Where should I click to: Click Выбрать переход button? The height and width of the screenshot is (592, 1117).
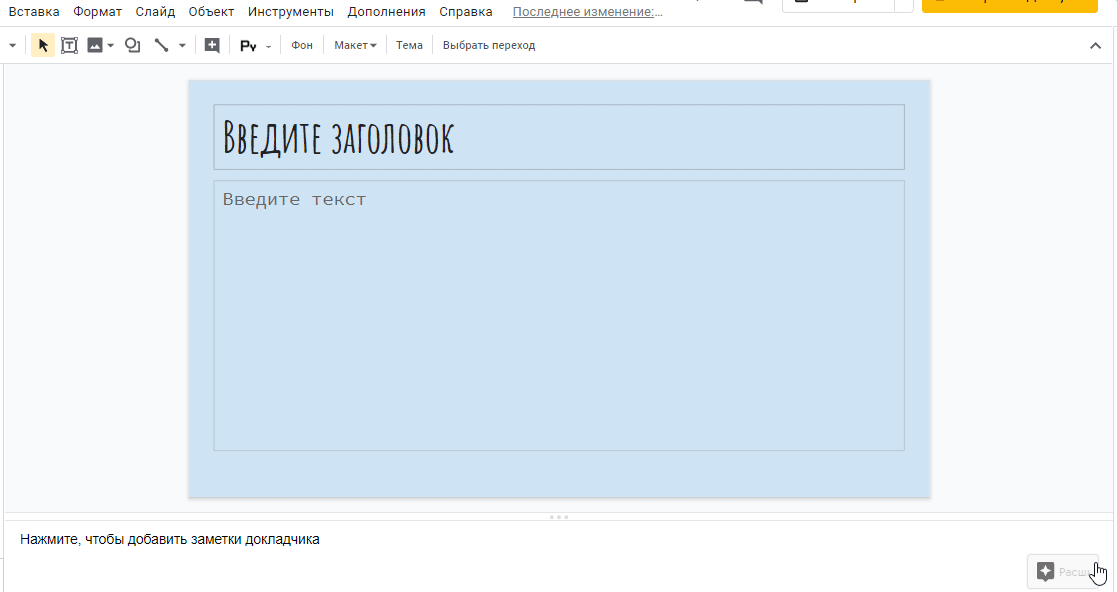489,45
